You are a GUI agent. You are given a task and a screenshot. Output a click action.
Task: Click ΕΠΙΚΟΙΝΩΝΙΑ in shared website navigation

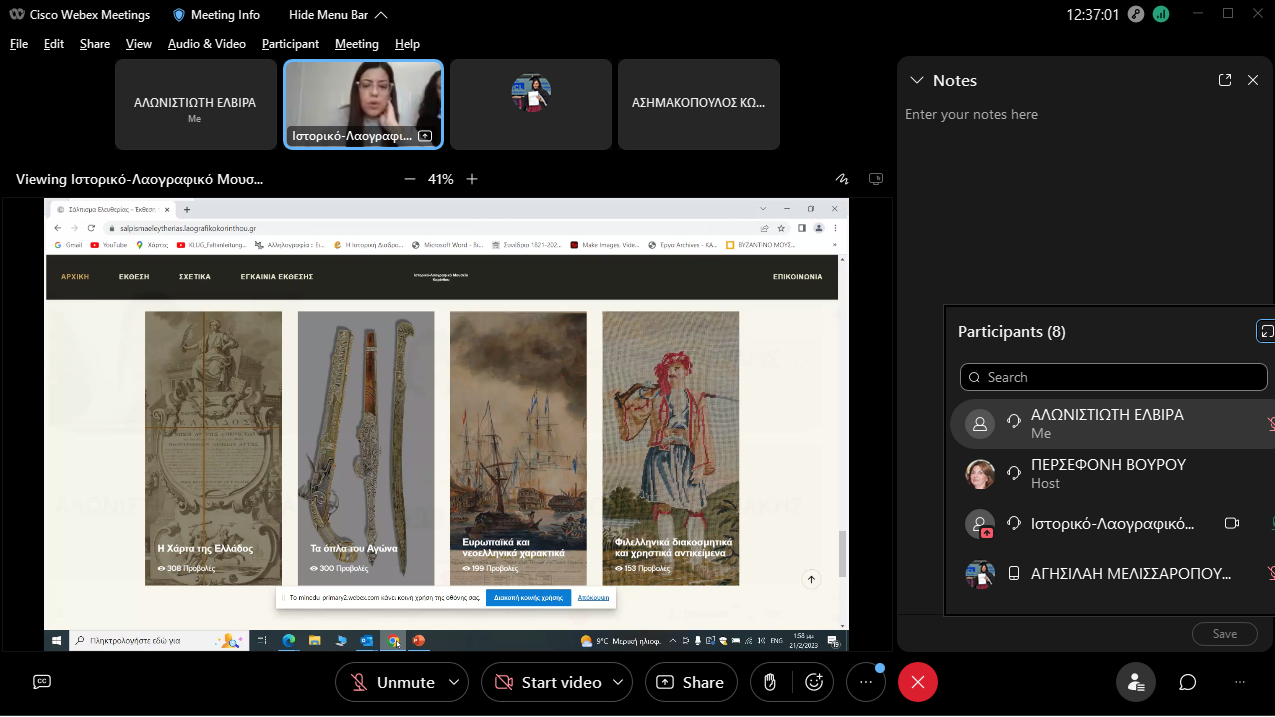(798, 277)
